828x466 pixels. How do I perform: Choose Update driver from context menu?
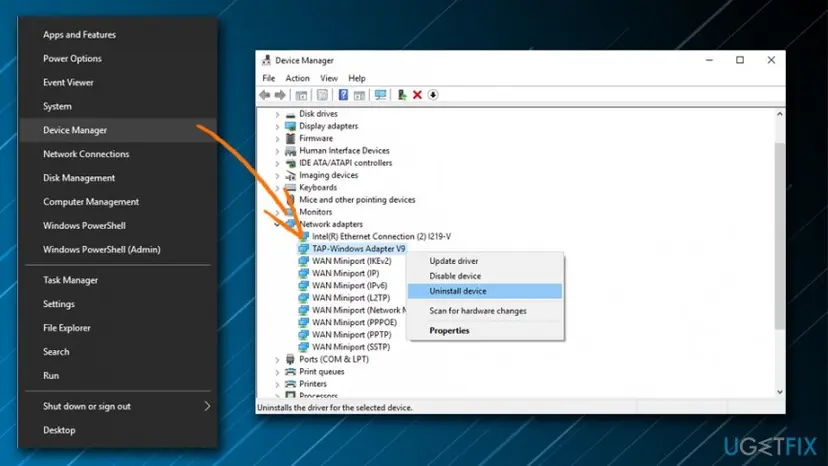(485, 261)
